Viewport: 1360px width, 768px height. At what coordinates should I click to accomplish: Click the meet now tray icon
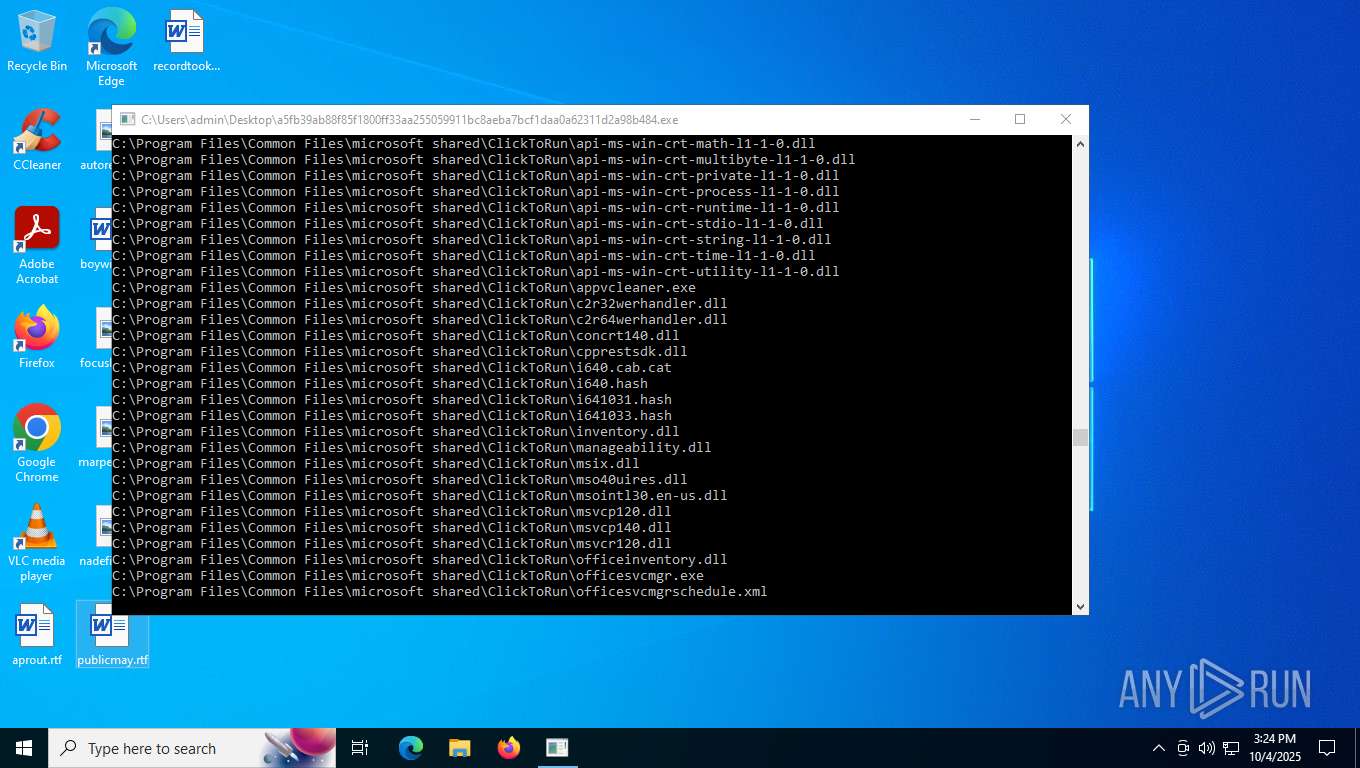1183,748
